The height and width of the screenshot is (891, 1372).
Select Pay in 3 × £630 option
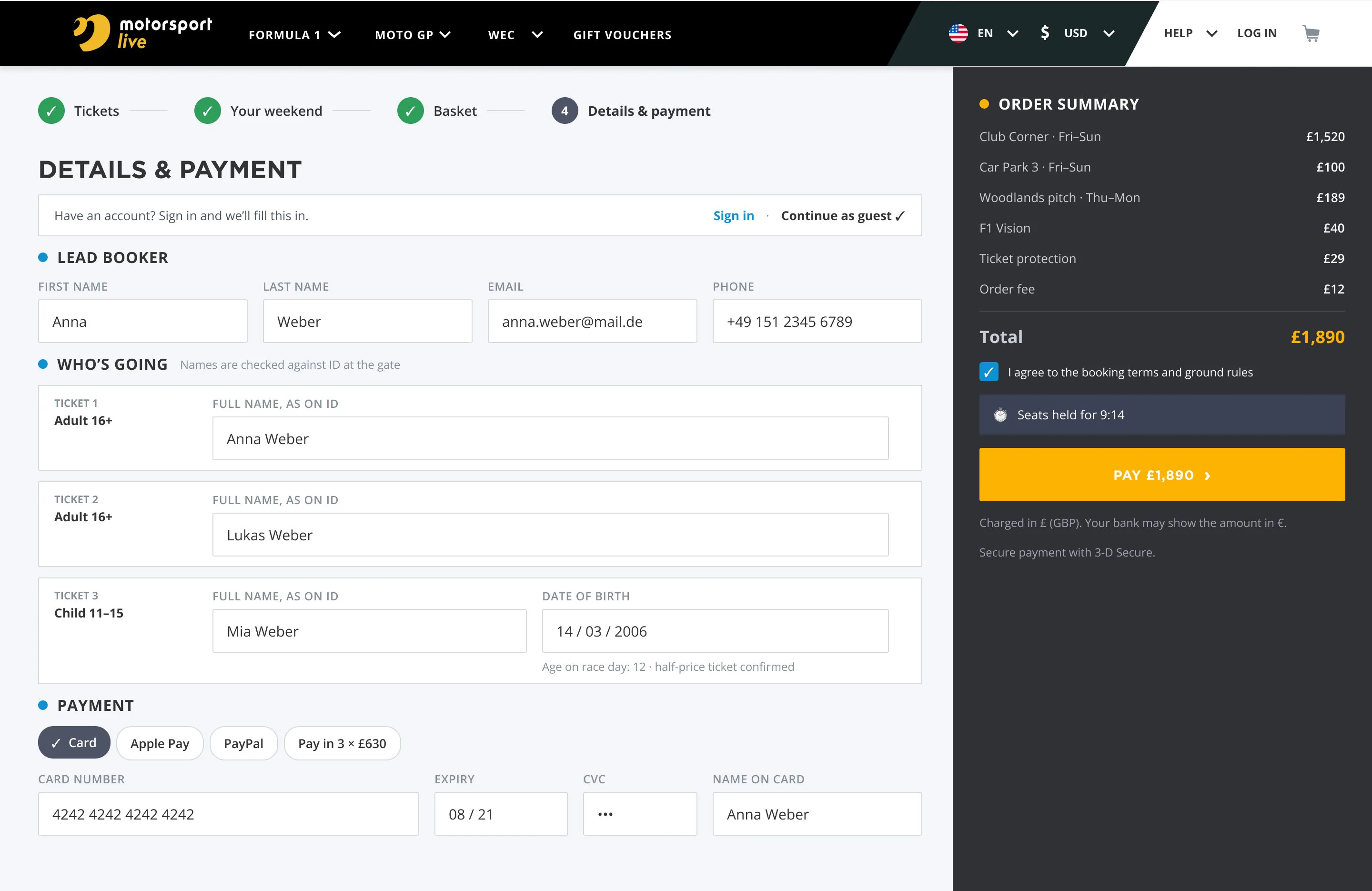pos(342,743)
